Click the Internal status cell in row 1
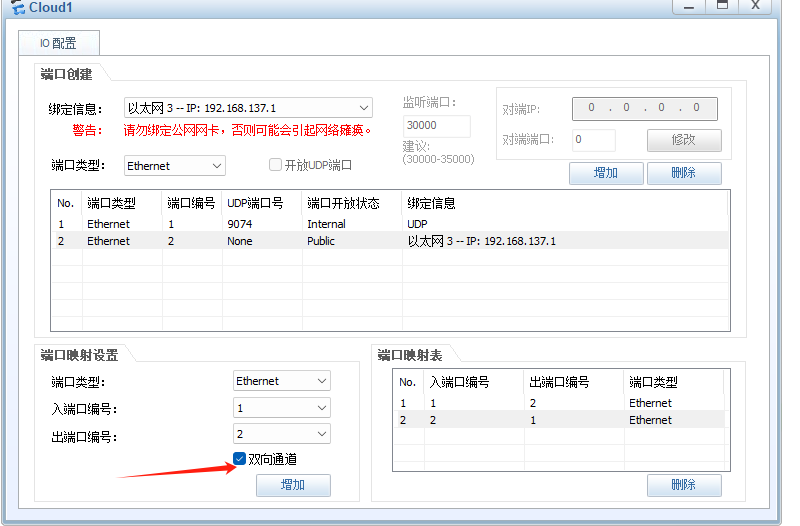The height and width of the screenshot is (526, 800). point(327,224)
